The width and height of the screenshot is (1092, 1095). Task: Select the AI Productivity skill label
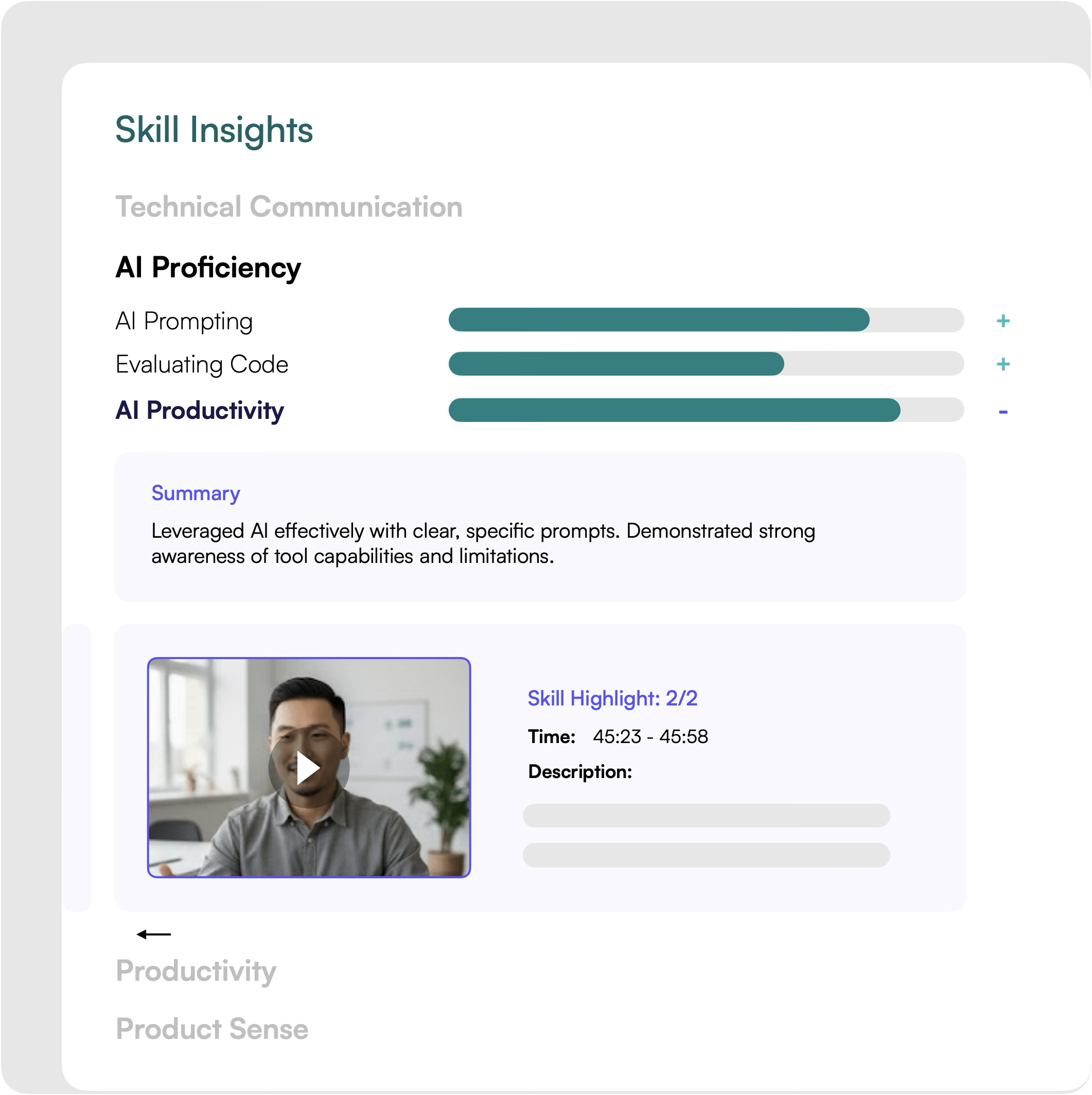point(200,410)
